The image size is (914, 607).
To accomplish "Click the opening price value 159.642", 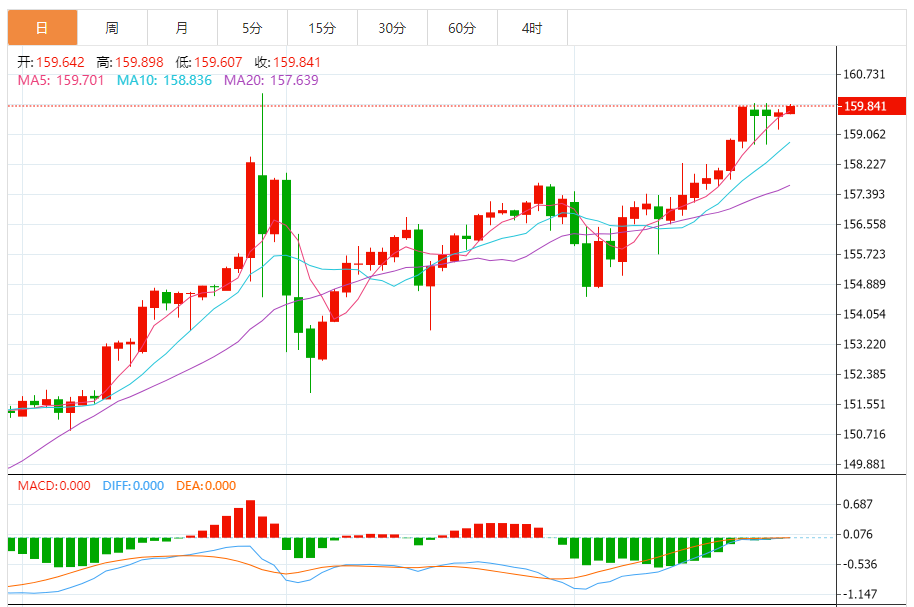I will [x=60, y=62].
